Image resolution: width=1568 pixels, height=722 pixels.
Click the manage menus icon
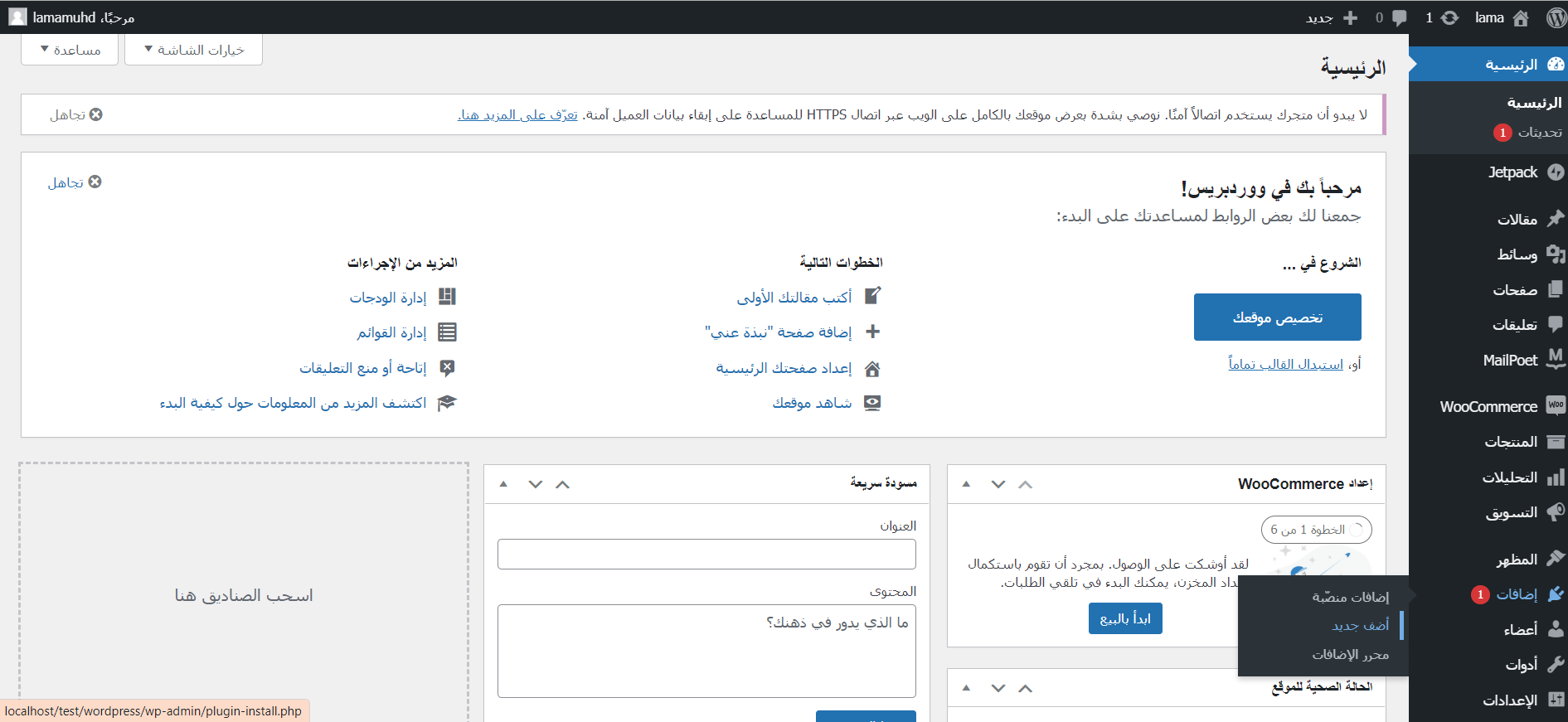(447, 332)
